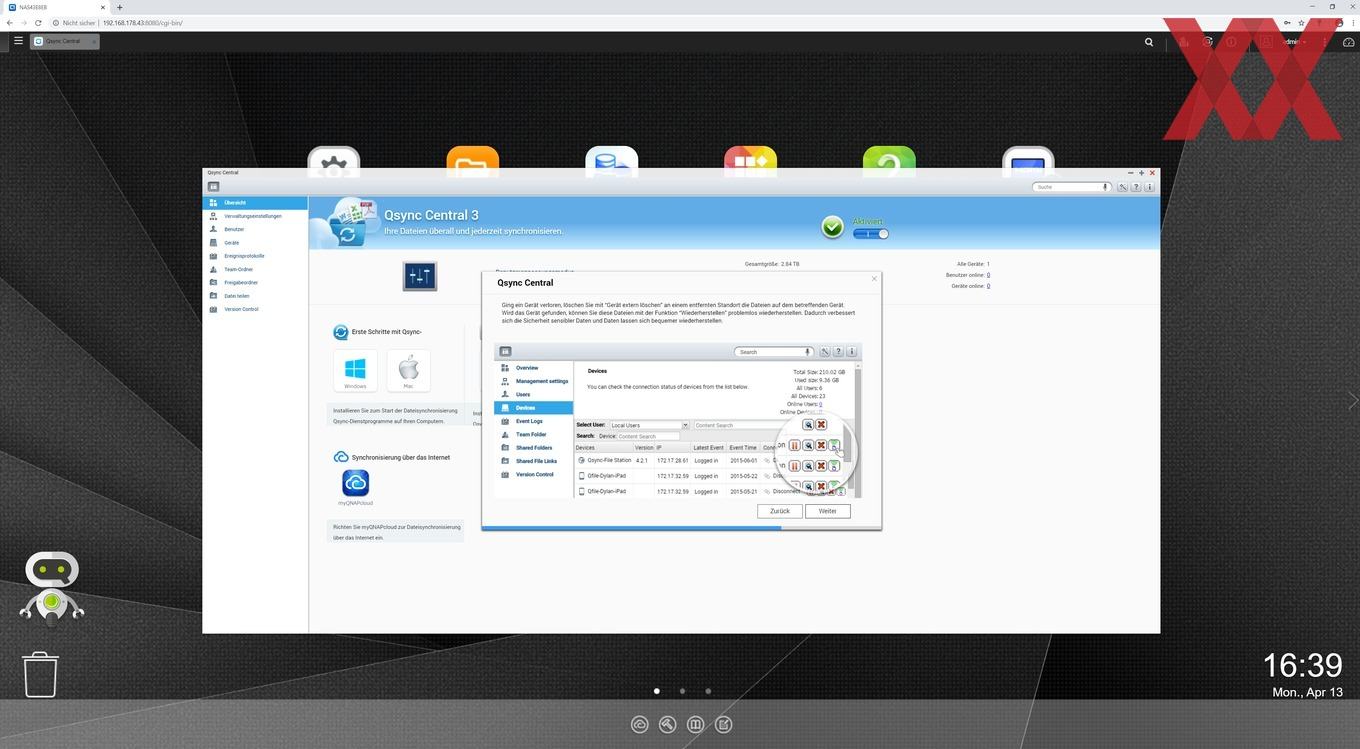Click the microphone icon in Suche field
The width and height of the screenshot is (1360, 749).
[1105, 187]
